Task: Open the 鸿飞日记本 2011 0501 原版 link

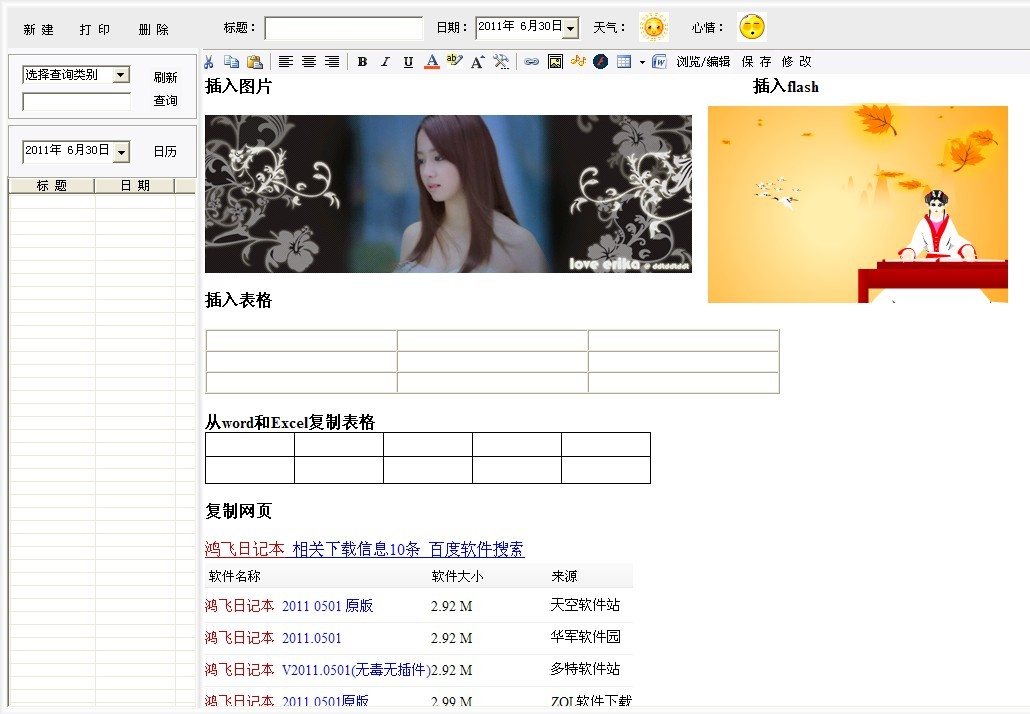Action: [289, 606]
